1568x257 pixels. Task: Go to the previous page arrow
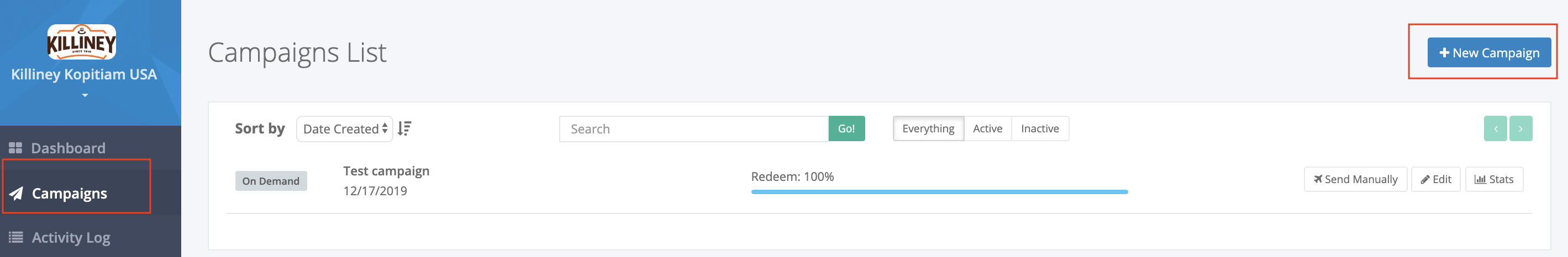point(1495,129)
